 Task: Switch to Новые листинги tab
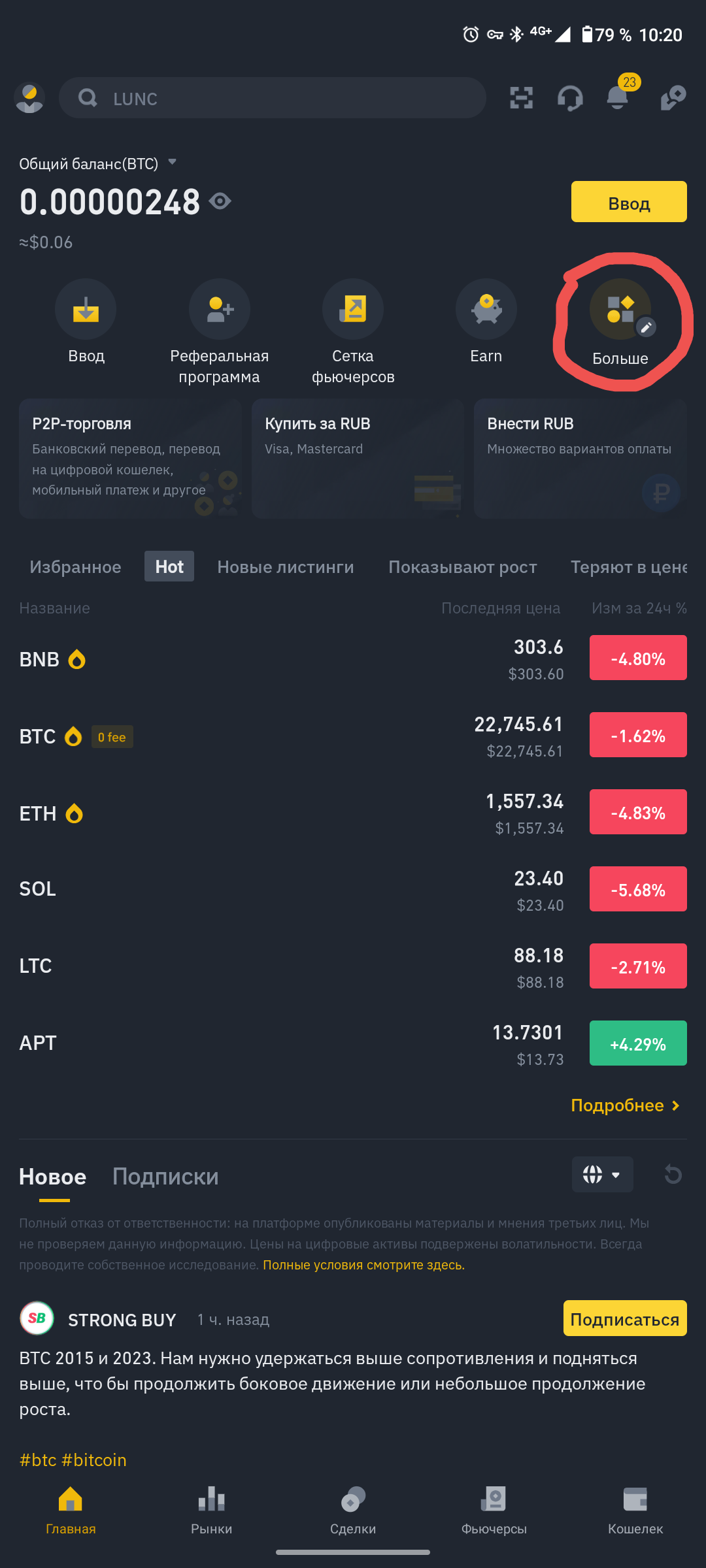[x=285, y=566]
